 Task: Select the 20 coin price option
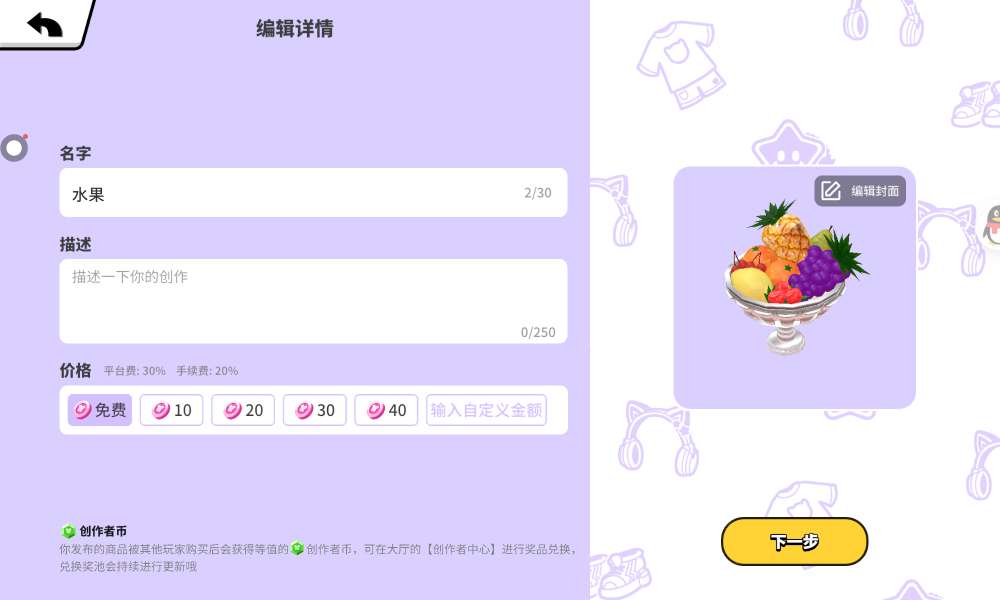coord(243,410)
